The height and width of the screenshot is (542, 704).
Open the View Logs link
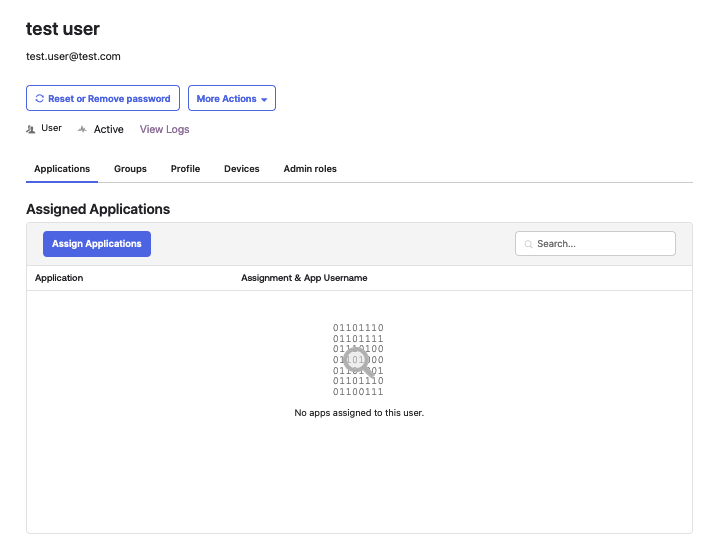click(164, 129)
